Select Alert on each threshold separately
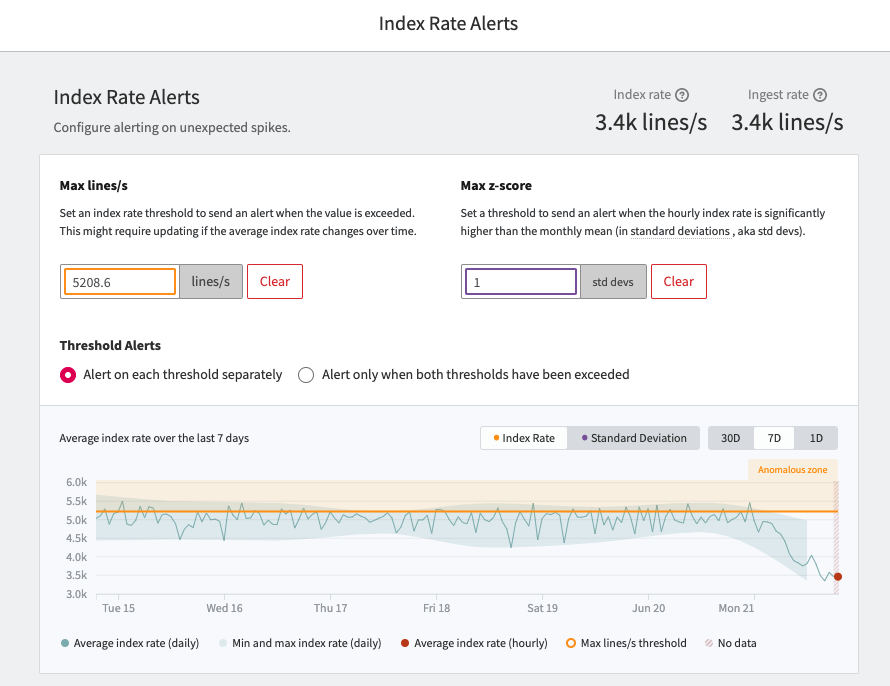The height and width of the screenshot is (686, 890). click(x=68, y=375)
